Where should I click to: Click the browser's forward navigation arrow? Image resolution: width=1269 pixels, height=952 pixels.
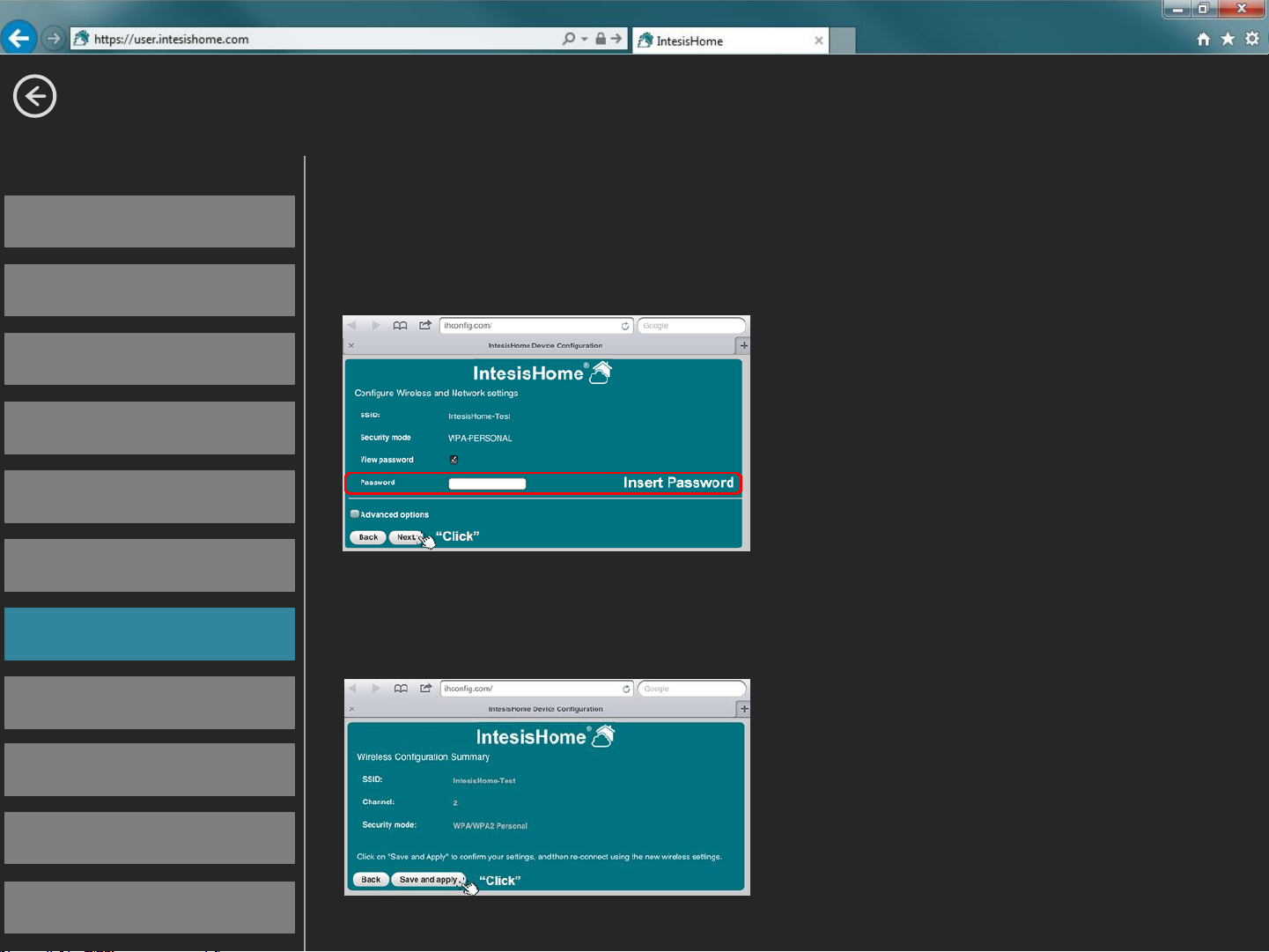tap(54, 39)
